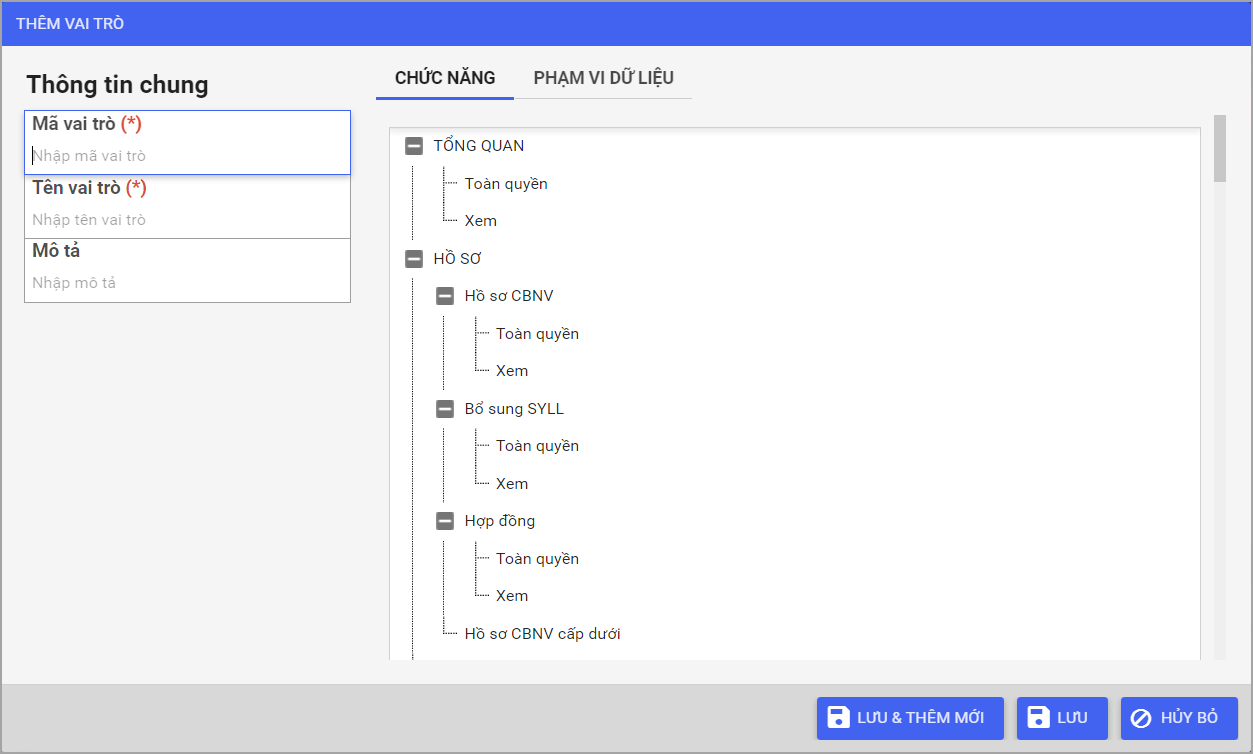Open the PHẠM VI DỮ LIỆU tab
Image resolution: width=1253 pixels, height=754 pixels.
(x=603, y=78)
